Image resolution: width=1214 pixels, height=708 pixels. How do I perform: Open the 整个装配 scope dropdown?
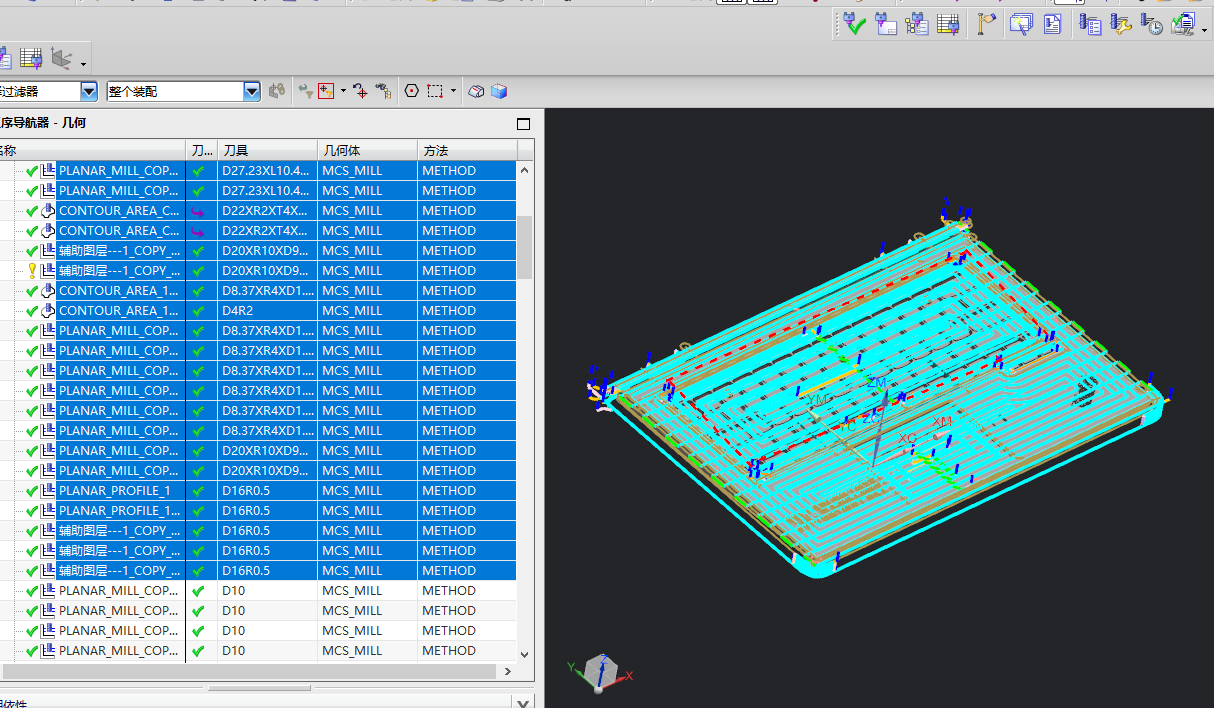[x=252, y=91]
